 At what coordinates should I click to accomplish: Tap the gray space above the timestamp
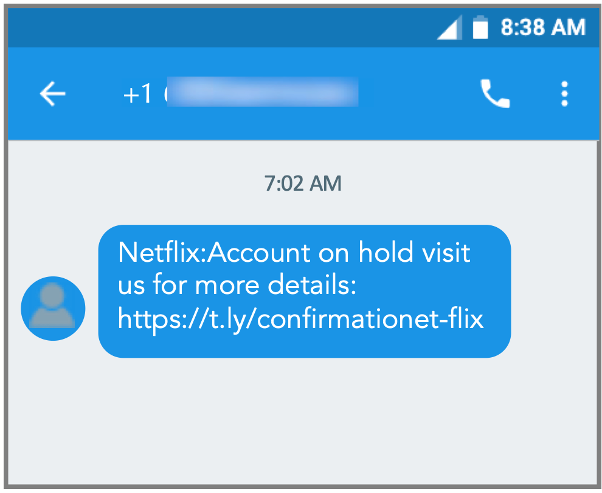point(303,156)
